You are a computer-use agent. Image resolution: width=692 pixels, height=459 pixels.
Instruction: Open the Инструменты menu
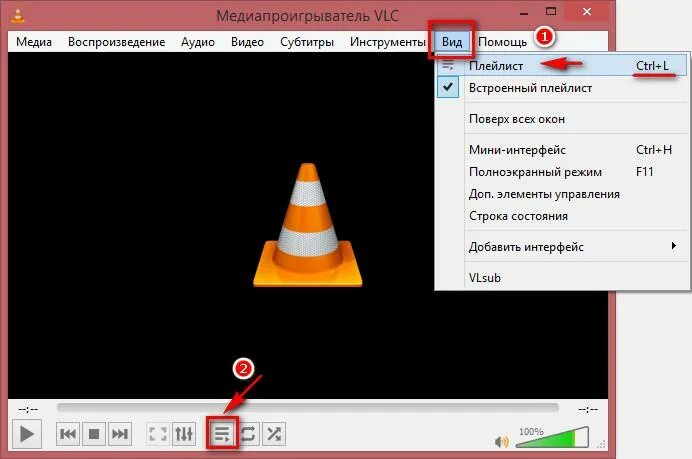click(x=387, y=42)
